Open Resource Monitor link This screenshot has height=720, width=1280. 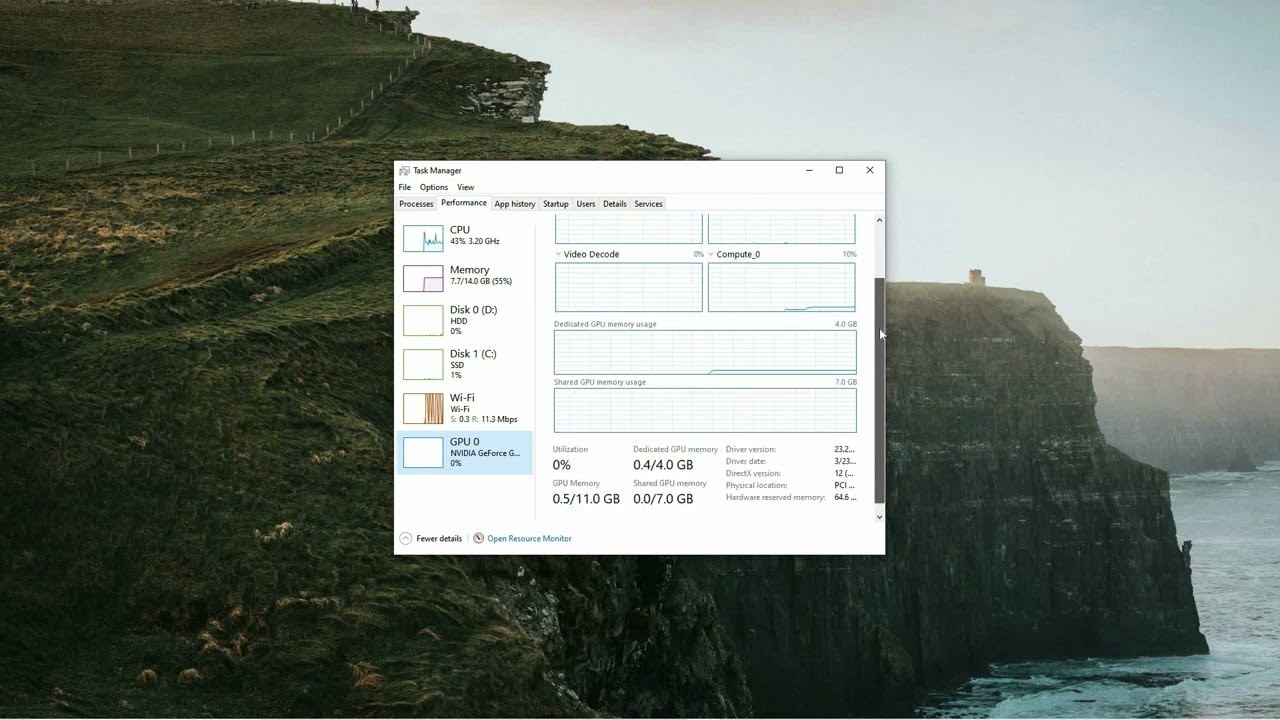click(529, 539)
